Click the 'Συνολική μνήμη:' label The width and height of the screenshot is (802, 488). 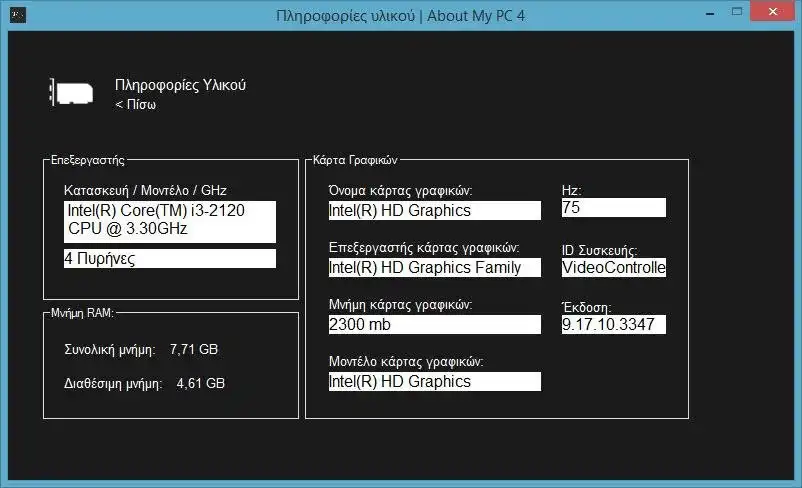(110, 350)
